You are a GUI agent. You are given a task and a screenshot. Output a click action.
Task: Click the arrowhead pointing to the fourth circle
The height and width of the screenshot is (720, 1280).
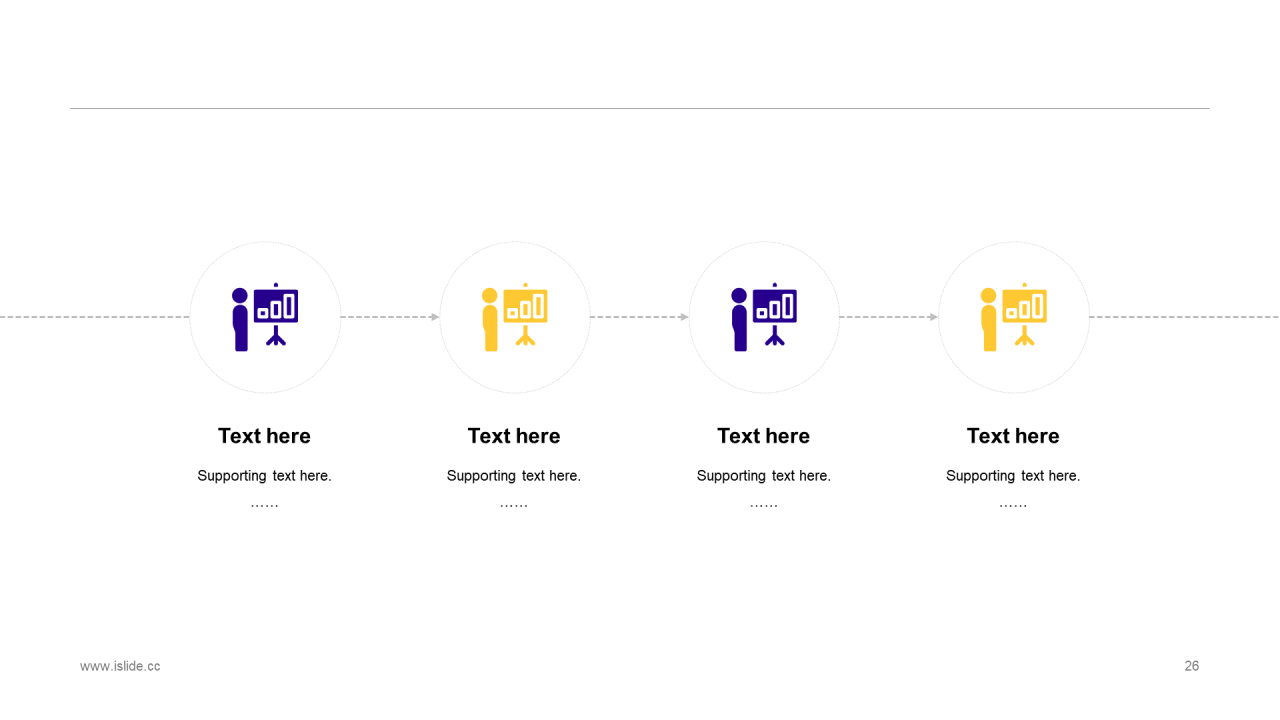coord(934,317)
